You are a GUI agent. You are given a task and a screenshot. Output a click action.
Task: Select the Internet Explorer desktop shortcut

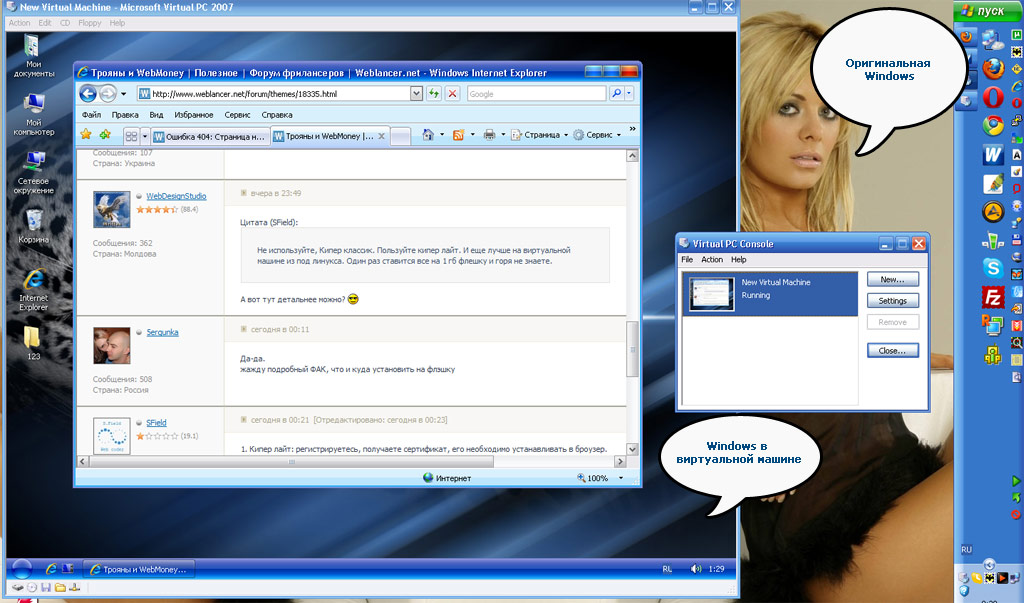pyautogui.click(x=33, y=289)
